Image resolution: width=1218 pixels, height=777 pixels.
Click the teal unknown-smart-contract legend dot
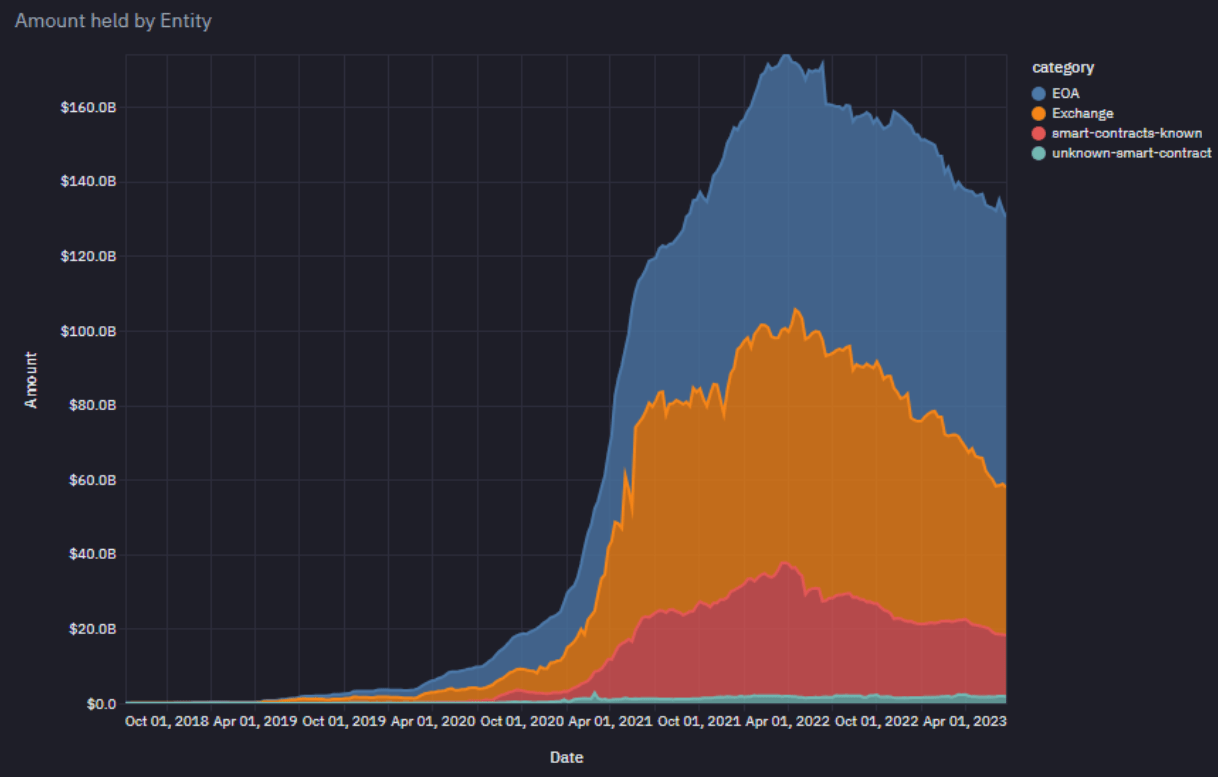1039,153
